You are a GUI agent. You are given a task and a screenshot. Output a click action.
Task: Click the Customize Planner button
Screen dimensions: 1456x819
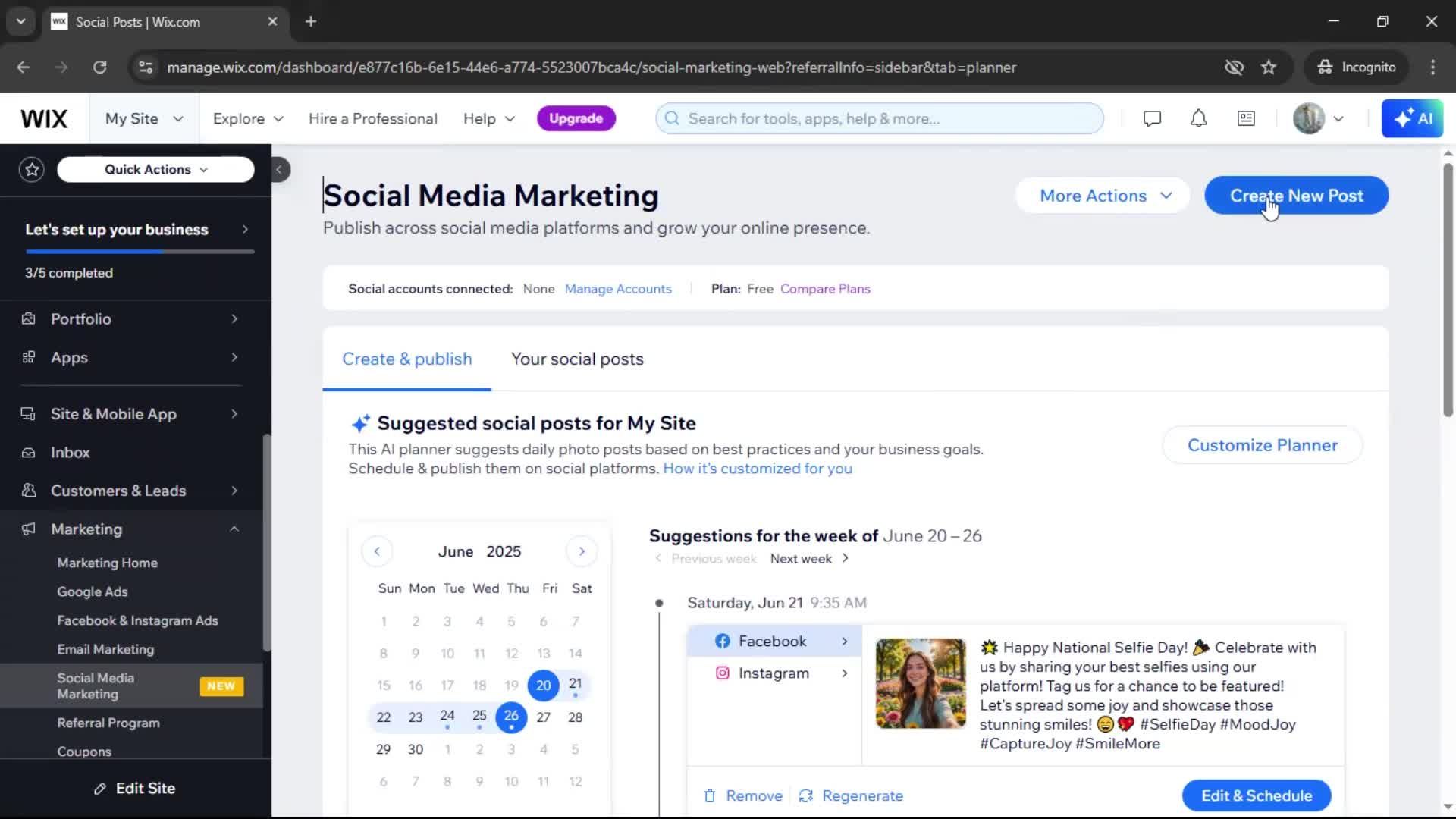click(x=1262, y=445)
